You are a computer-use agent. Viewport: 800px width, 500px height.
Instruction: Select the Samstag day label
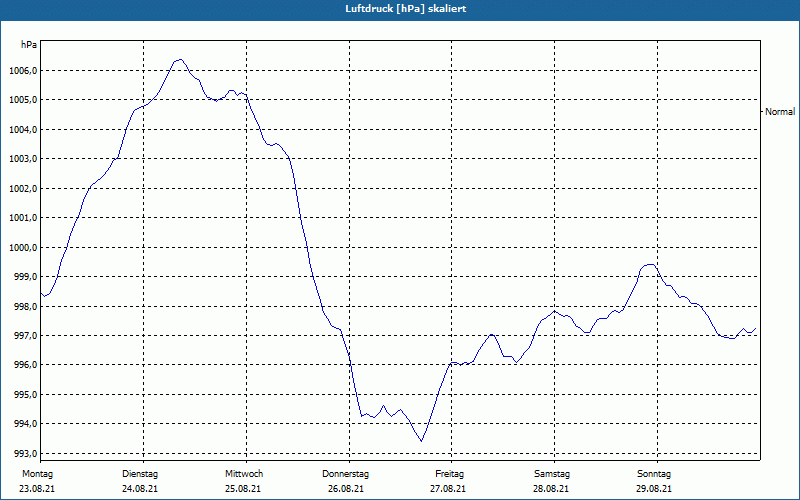tap(552, 474)
